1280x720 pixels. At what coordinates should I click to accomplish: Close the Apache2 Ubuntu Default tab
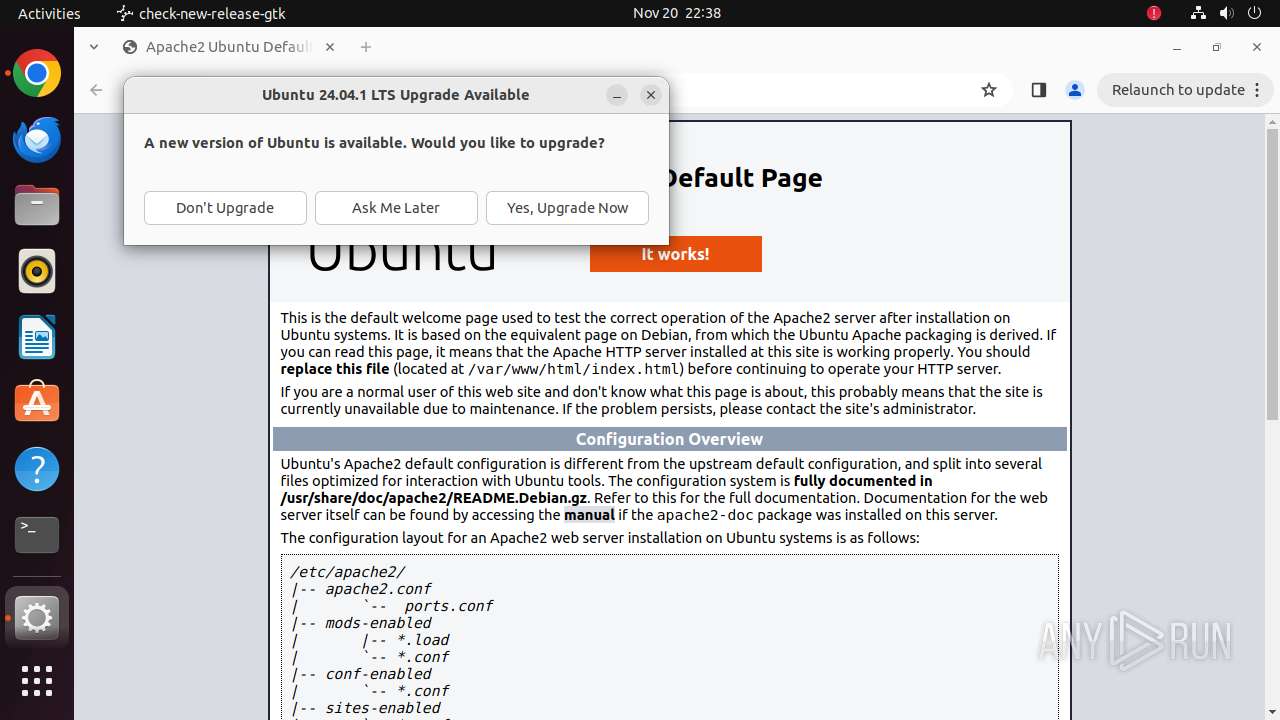[x=330, y=47]
